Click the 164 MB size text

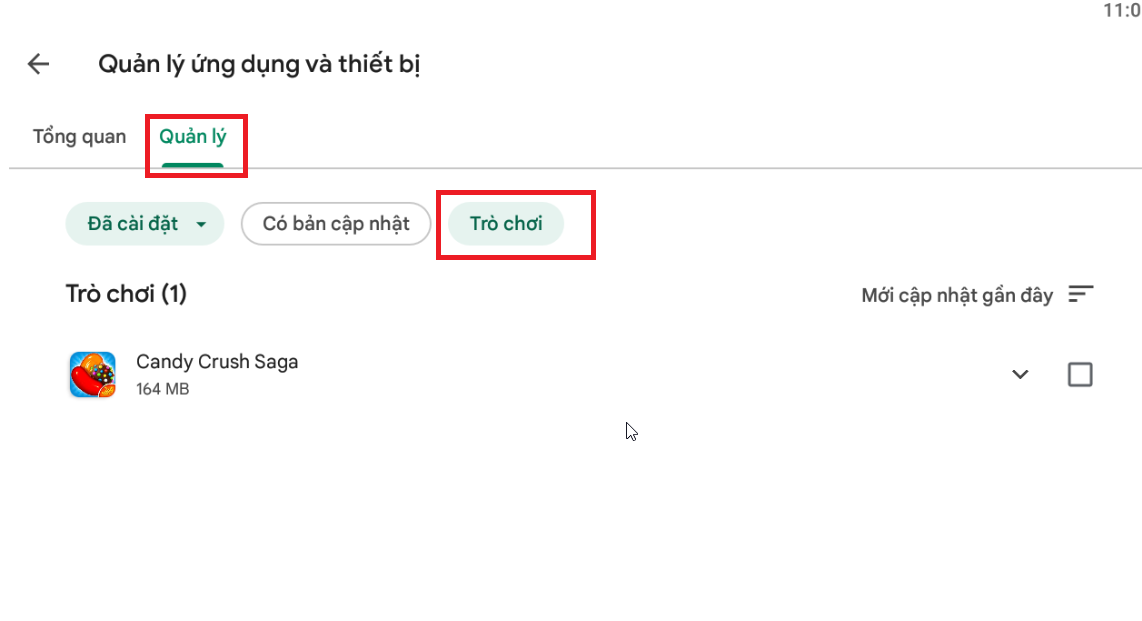(x=163, y=389)
